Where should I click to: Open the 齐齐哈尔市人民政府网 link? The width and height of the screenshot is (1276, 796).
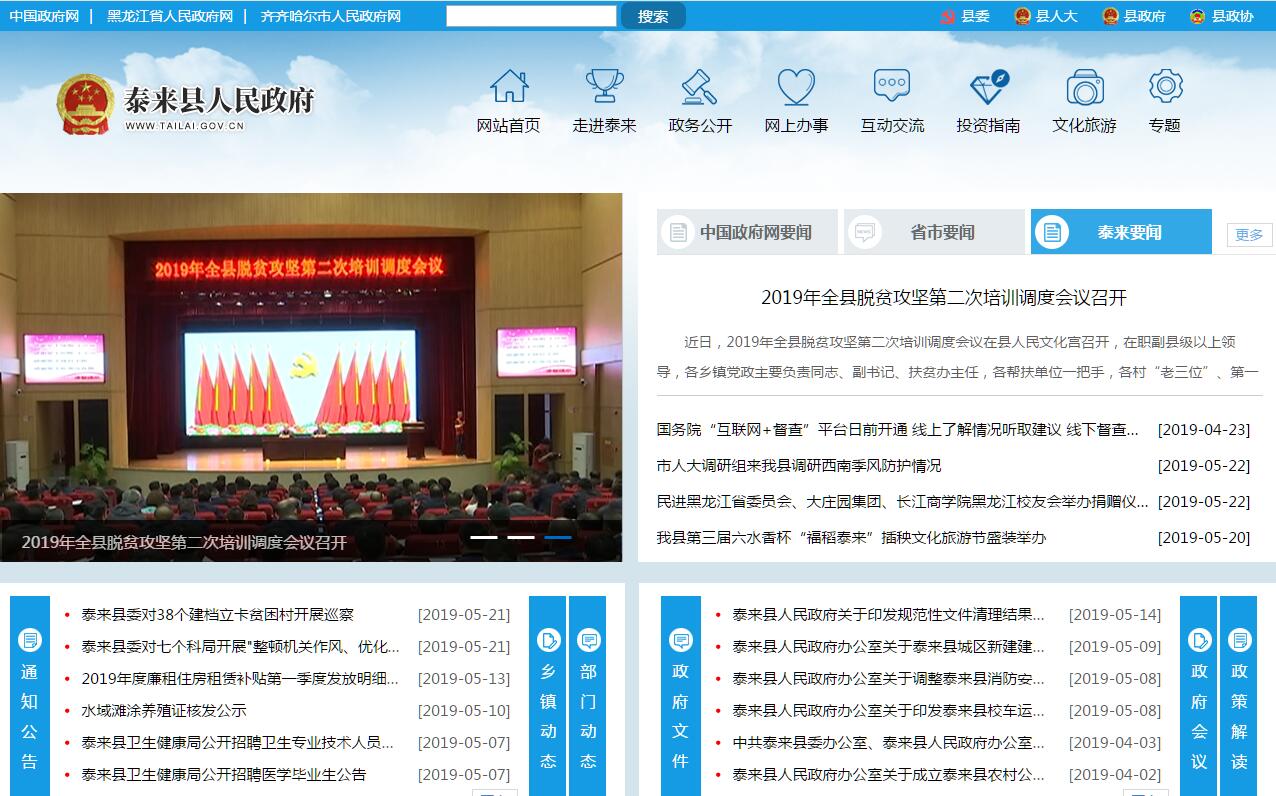point(331,16)
